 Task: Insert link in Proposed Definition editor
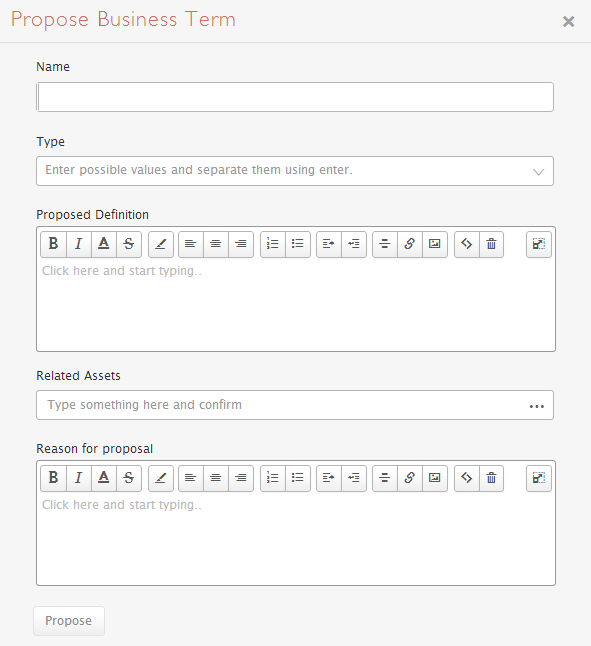pos(409,244)
